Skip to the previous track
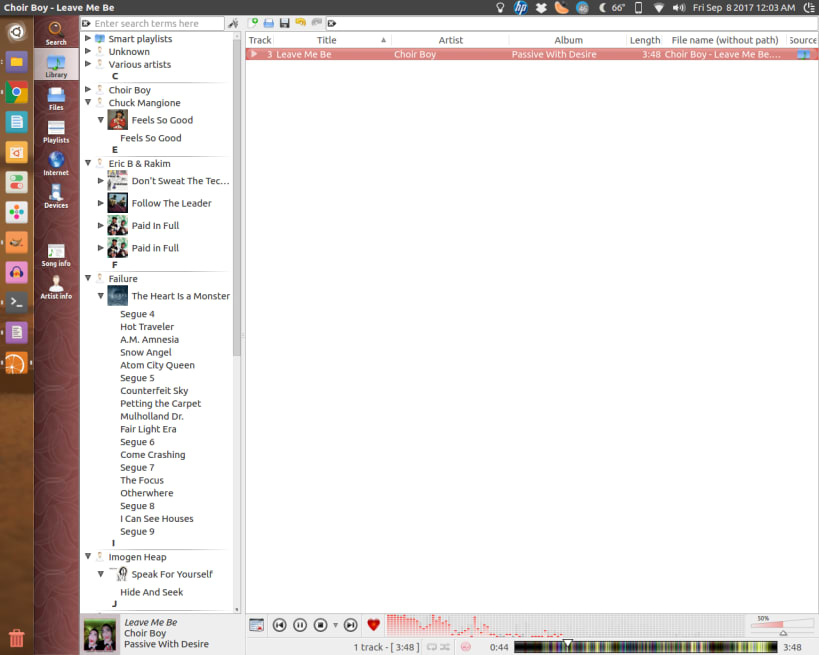Viewport: 819px width, 655px height. tap(279, 625)
